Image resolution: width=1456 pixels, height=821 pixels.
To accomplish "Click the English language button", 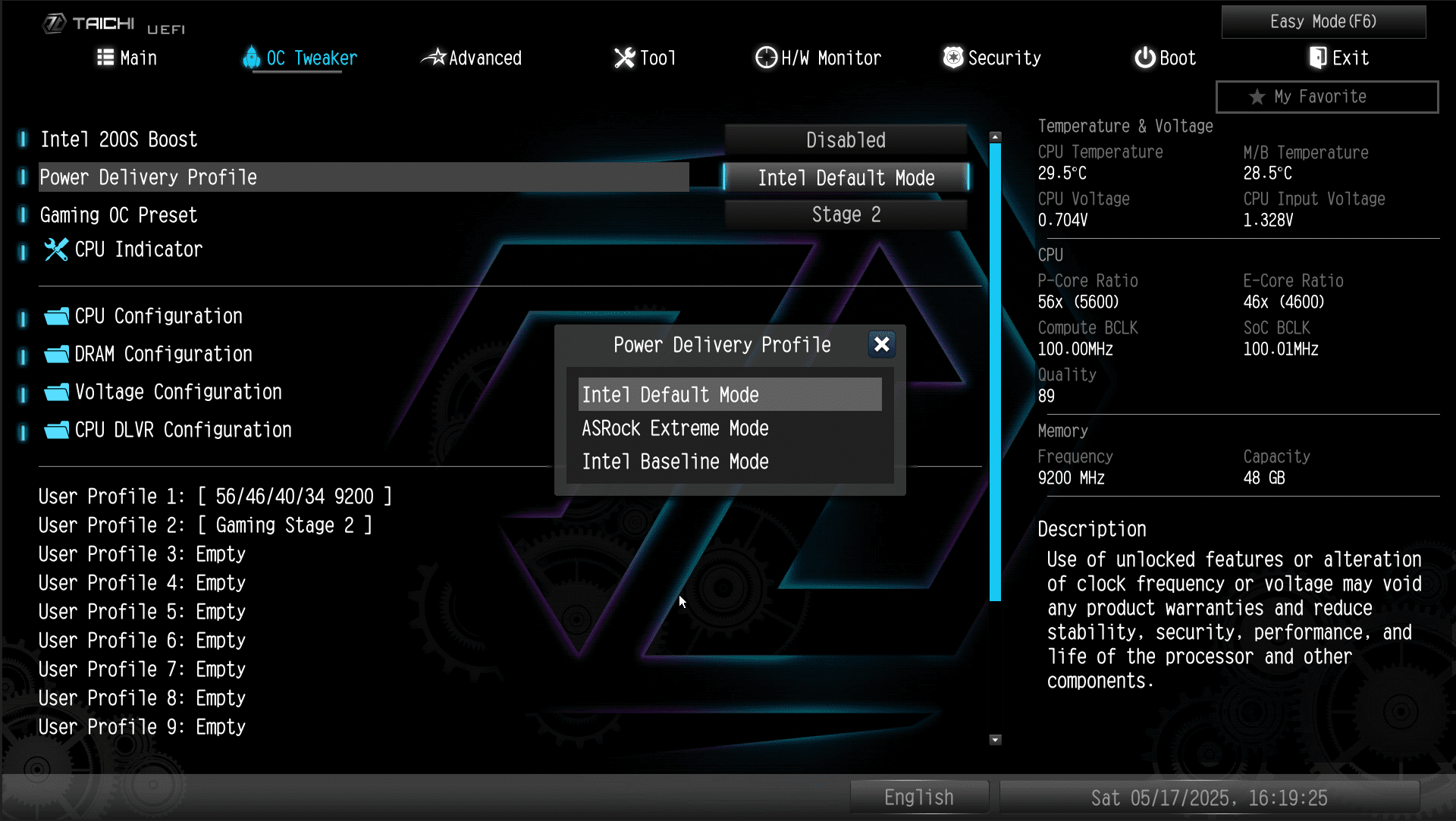I will [x=919, y=797].
